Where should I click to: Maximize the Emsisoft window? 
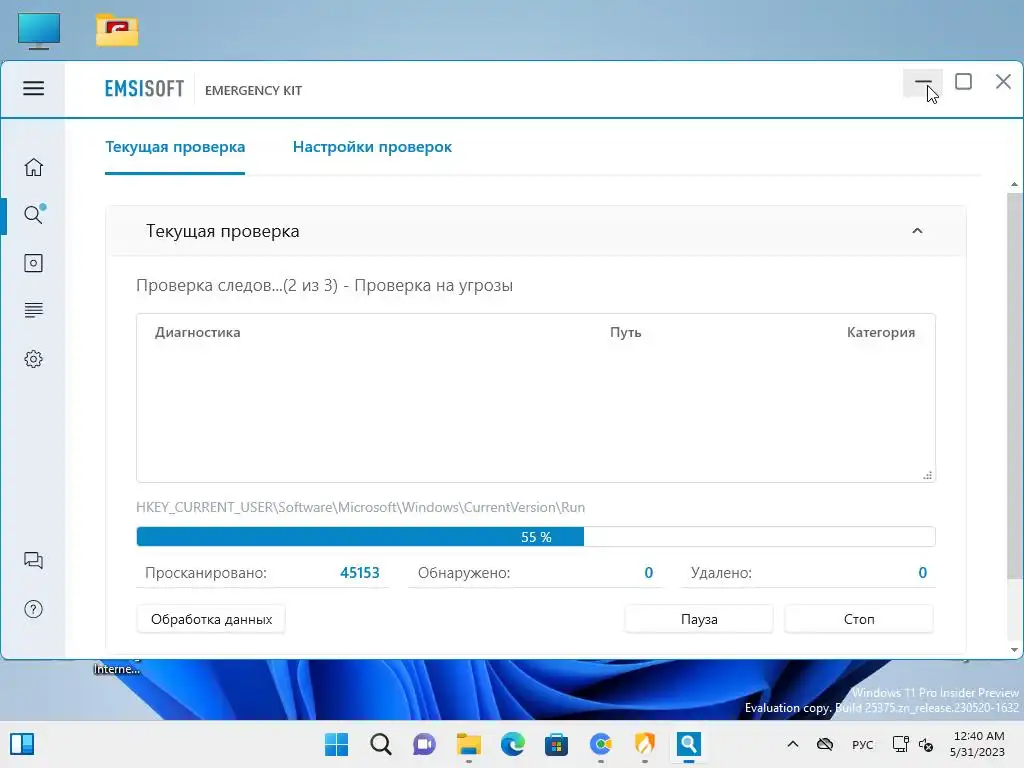[963, 82]
